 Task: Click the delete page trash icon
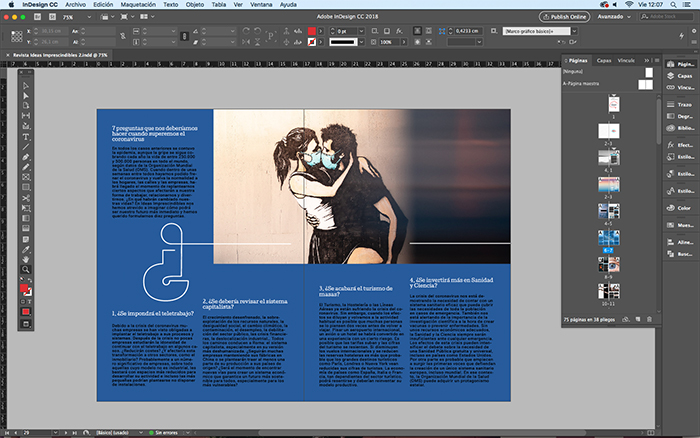pyautogui.click(x=649, y=319)
